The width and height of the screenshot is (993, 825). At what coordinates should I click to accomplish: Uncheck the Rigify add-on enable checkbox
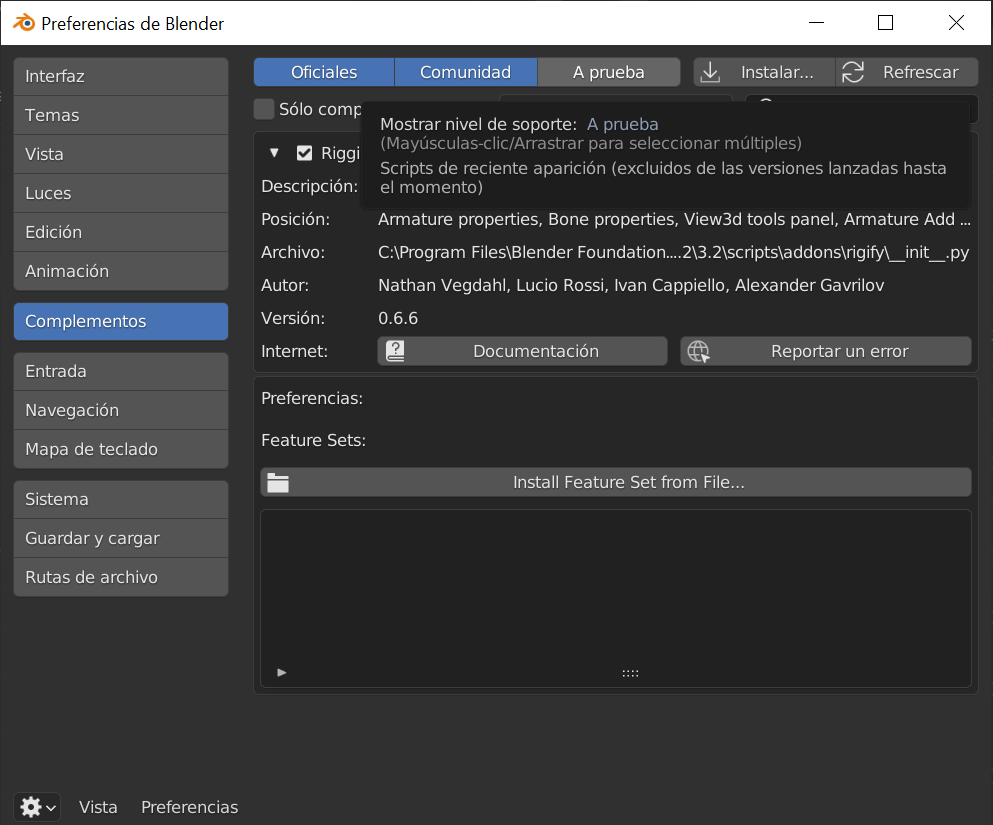pos(305,153)
